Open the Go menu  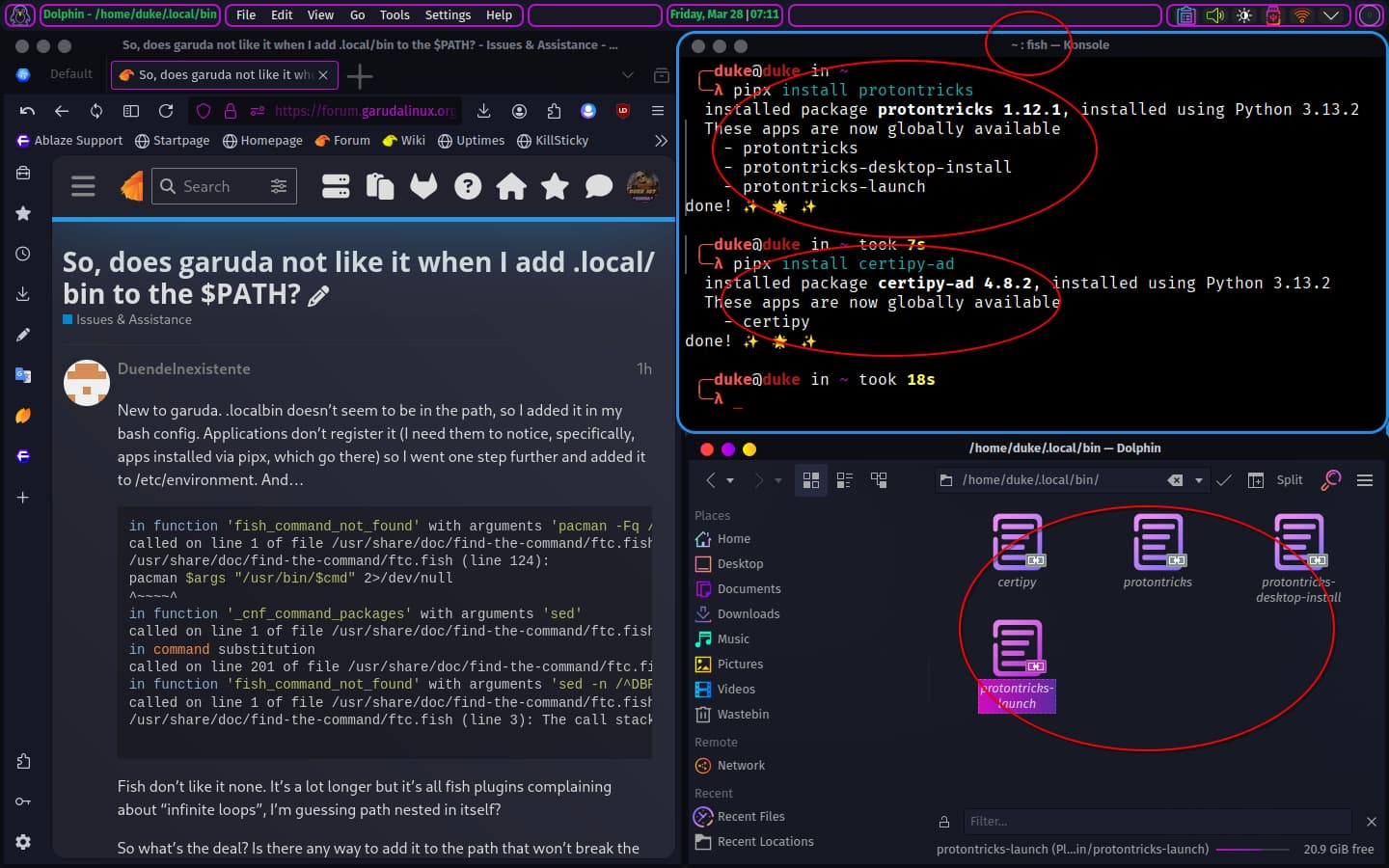[x=357, y=14]
